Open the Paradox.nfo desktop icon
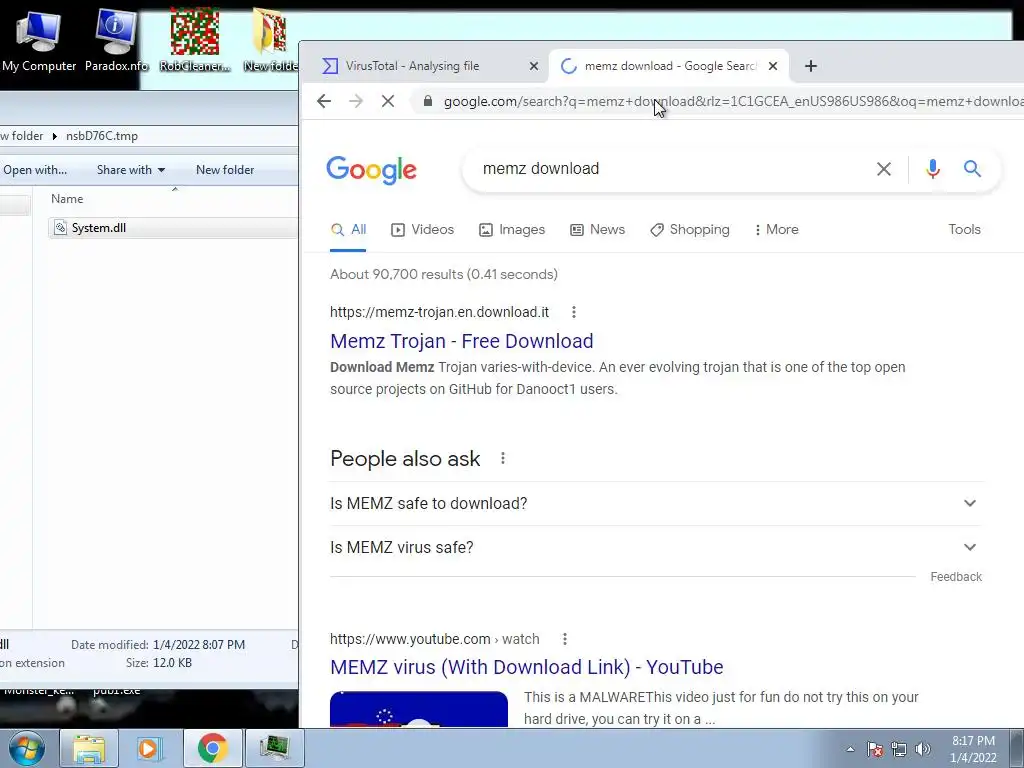Image resolution: width=1024 pixels, height=768 pixels. click(x=116, y=39)
